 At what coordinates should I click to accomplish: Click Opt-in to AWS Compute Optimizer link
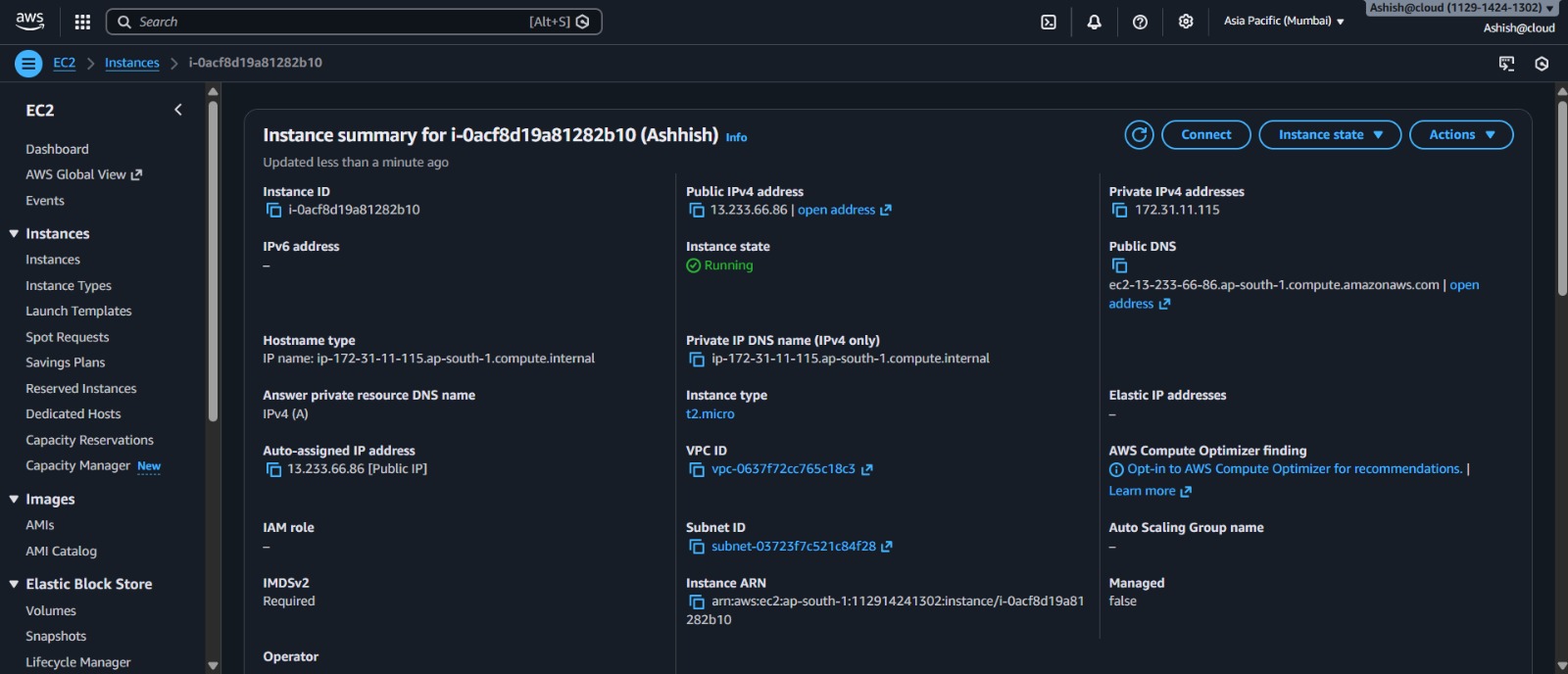tap(1295, 469)
